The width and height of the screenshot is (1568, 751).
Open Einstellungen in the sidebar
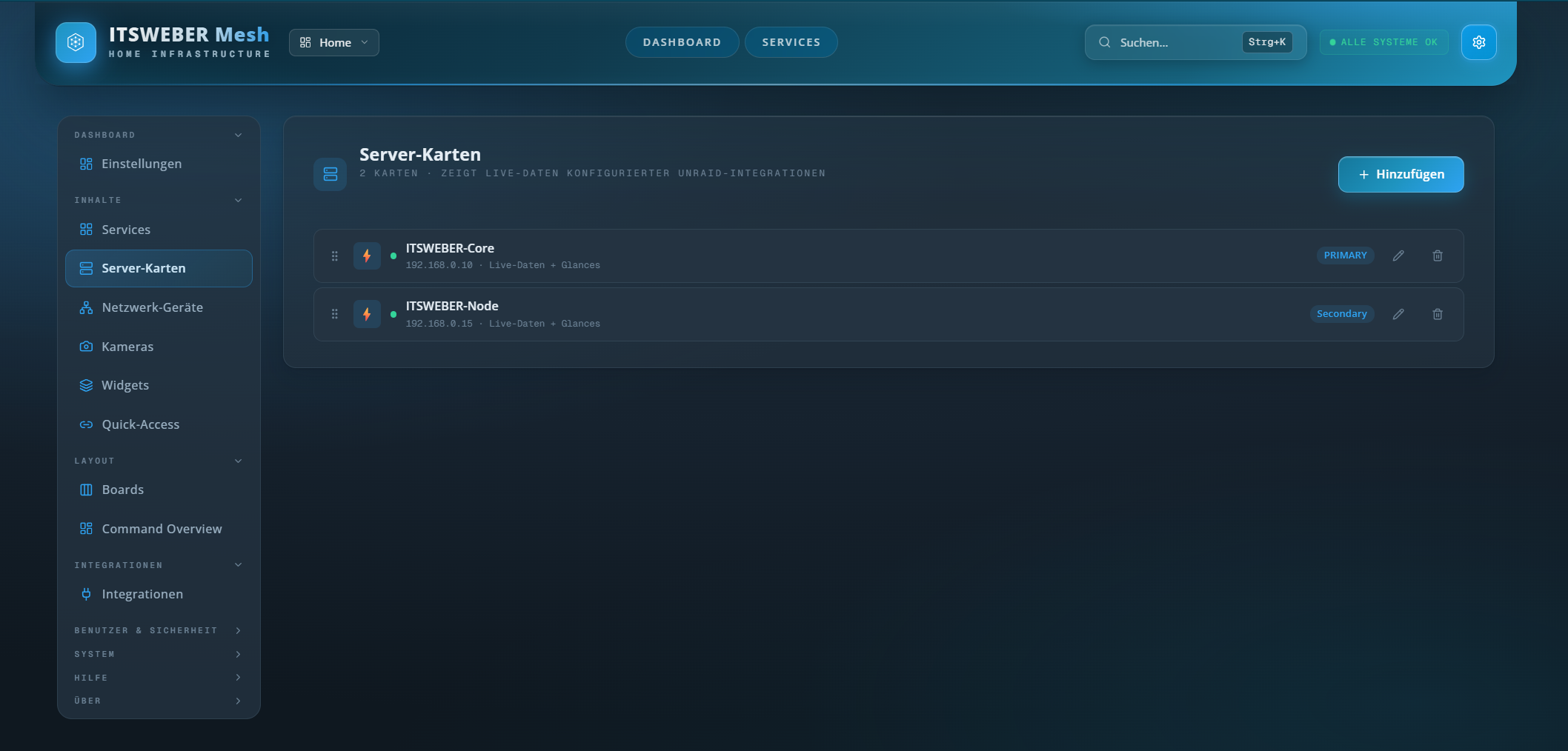pos(159,164)
